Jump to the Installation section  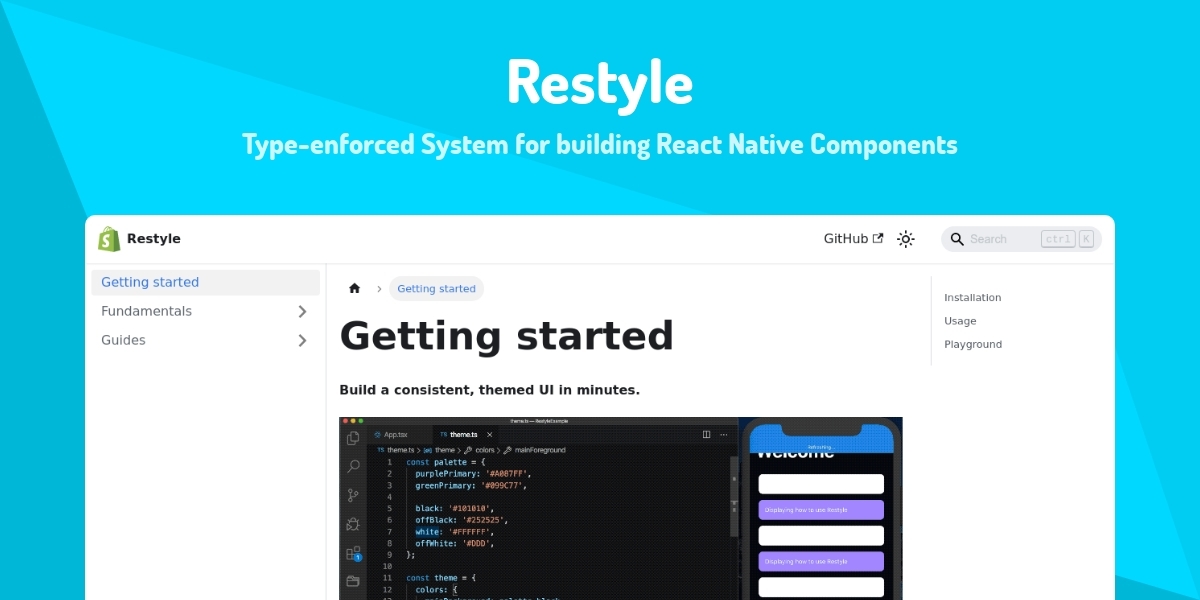972,298
